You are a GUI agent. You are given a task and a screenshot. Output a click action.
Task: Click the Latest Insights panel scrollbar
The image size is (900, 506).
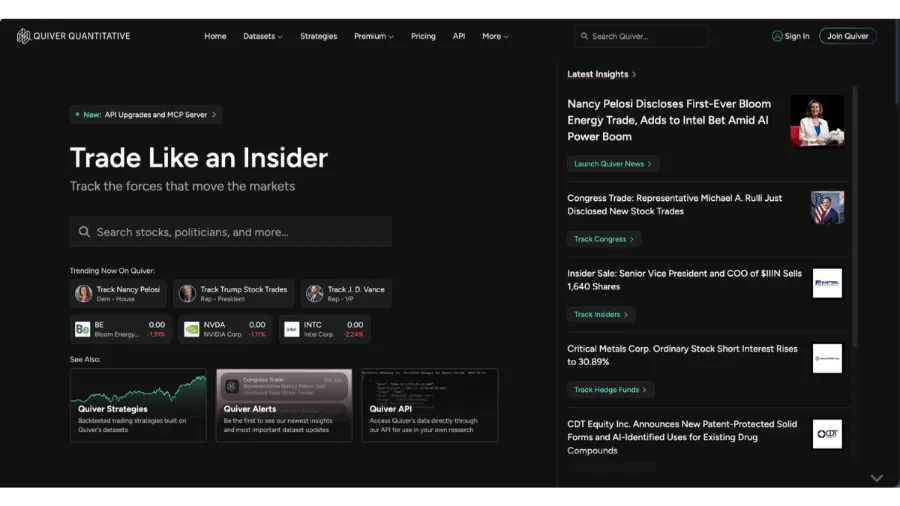[x=855, y=216]
